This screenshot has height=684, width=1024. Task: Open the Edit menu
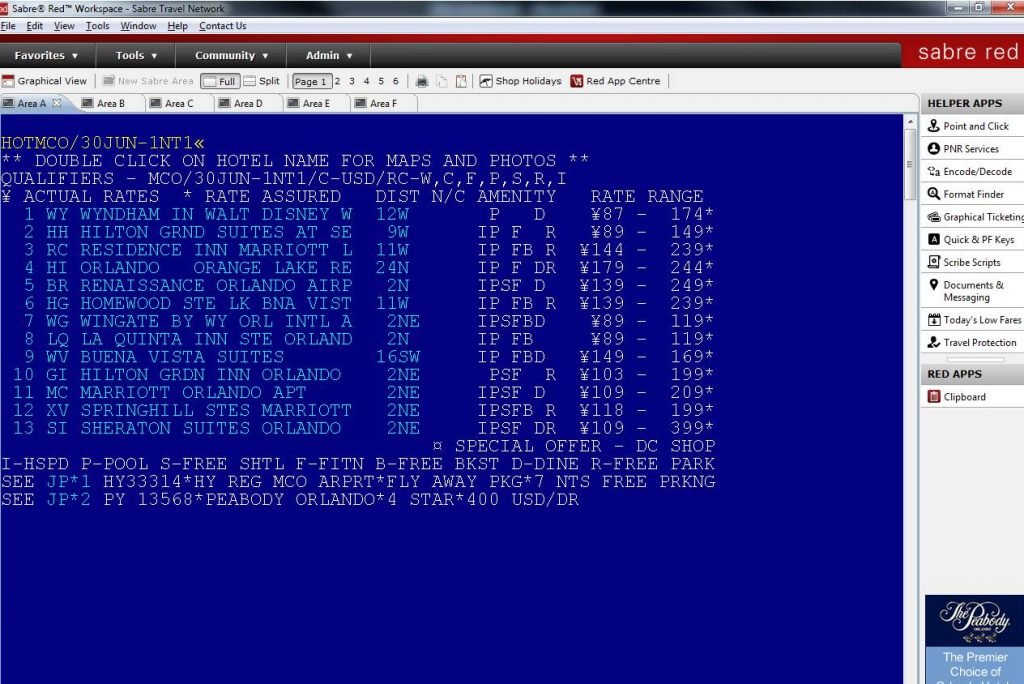point(35,26)
